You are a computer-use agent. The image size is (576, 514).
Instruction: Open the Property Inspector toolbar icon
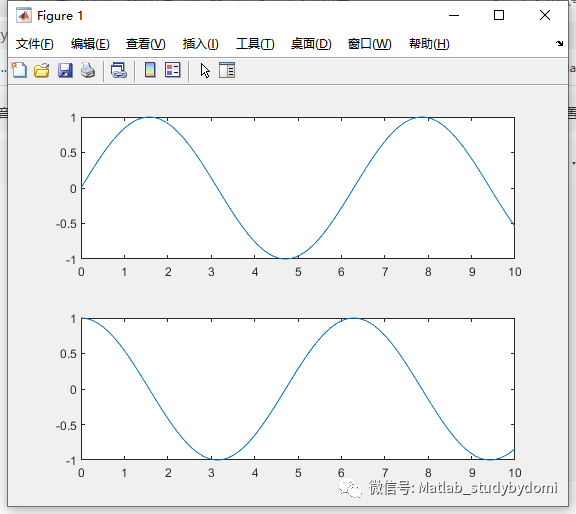[x=227, y=70]
